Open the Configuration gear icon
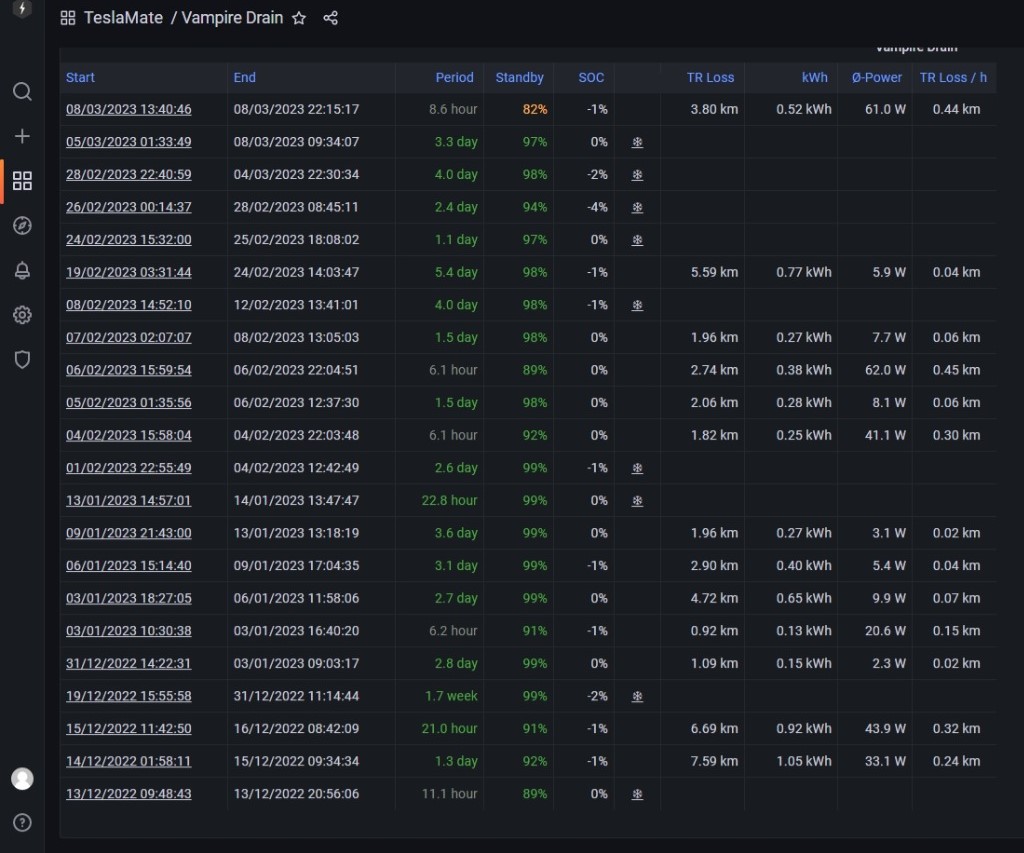The width and height of the screenshot is (1024, 853). coord(22,315)
